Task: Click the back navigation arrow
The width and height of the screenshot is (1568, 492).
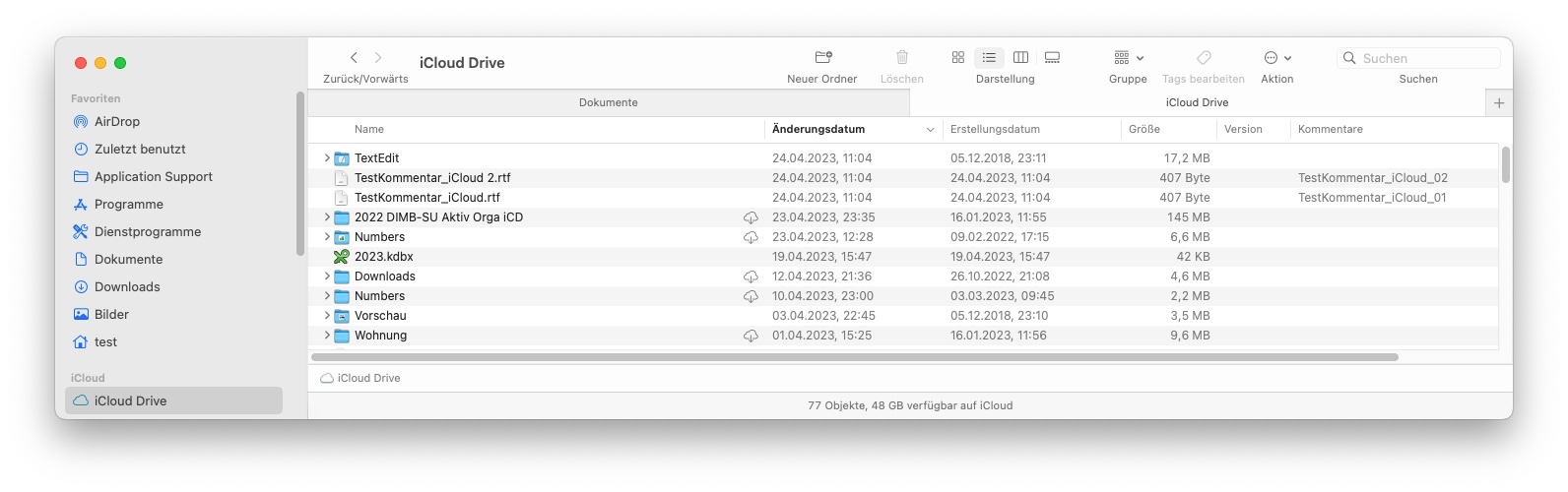Action: 354,58
